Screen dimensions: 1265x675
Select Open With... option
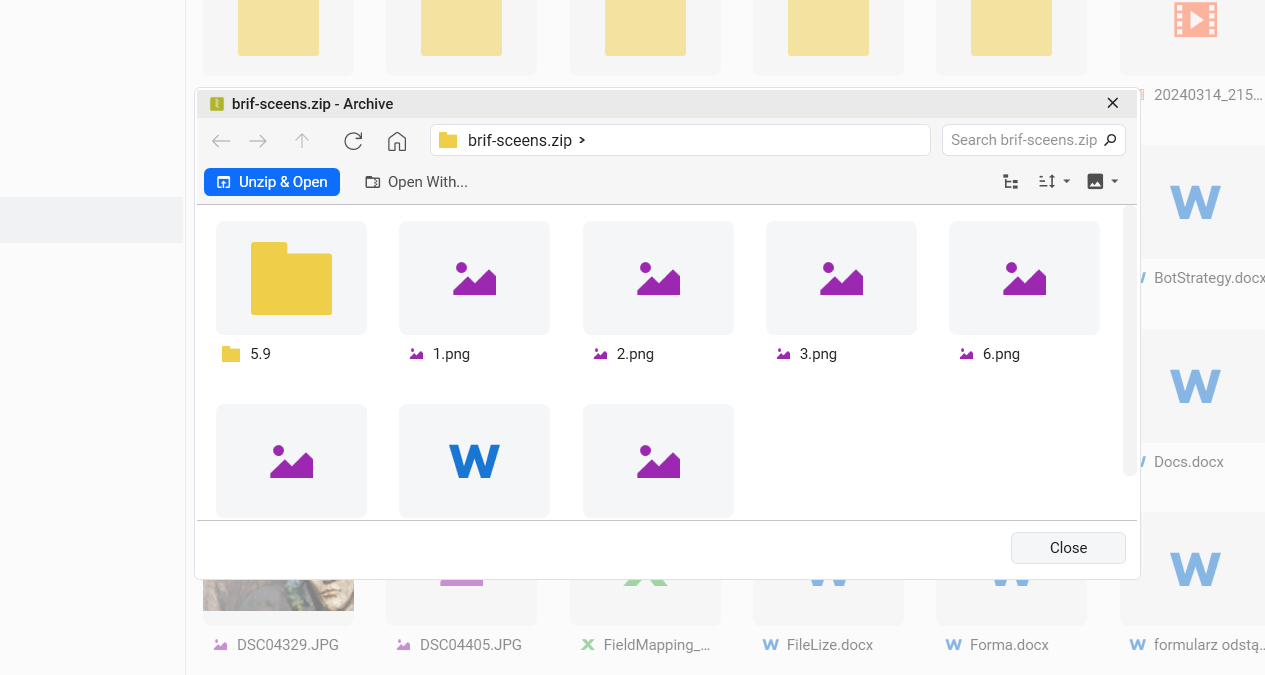coord(416,182)
